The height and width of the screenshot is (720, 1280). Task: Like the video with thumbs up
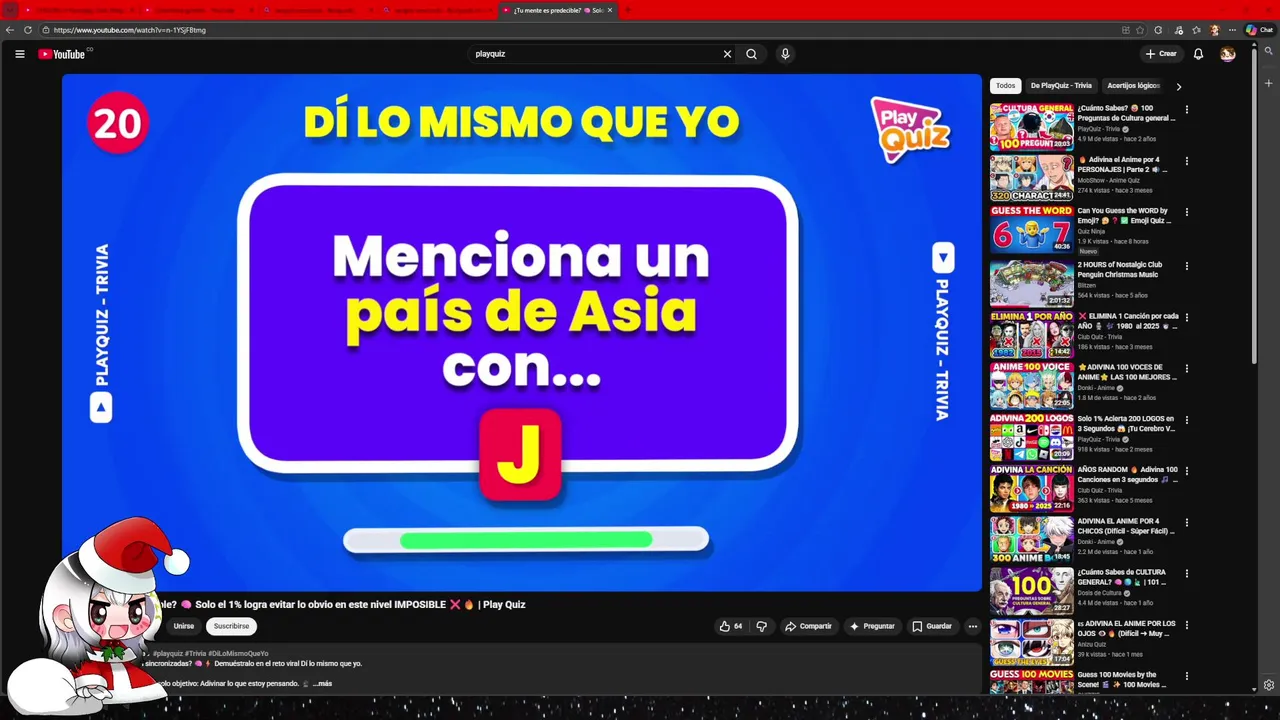click(730, 626)
